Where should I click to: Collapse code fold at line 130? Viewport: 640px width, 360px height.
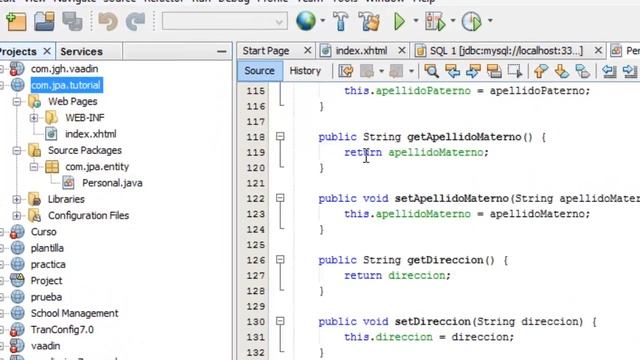[280, 321]
